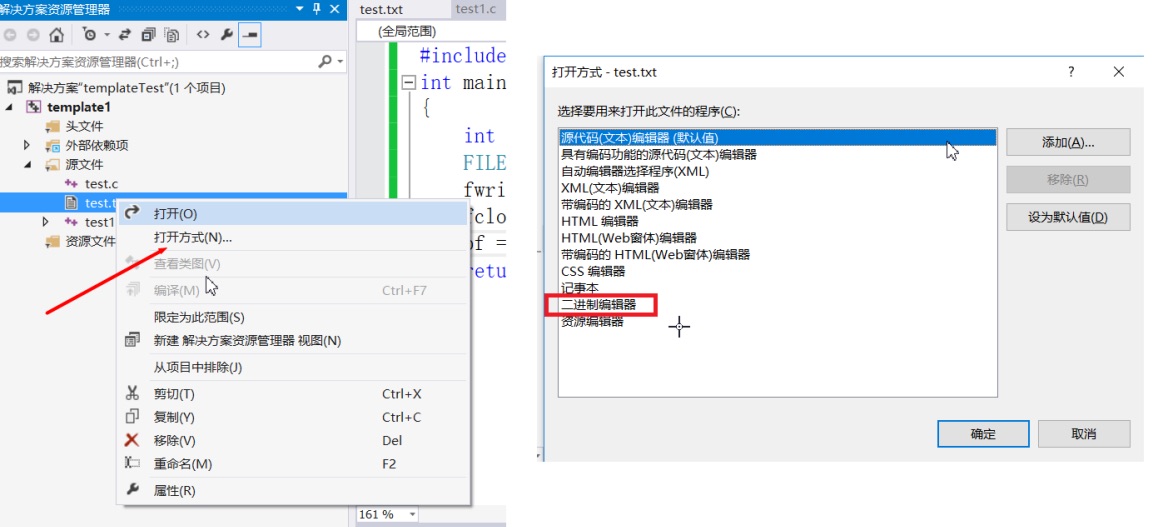Click the 设为默认值(D) button
Image resolution: width=1167 pixels, height=527 pixels.
pyautogui.click(x=1068, y=217)
